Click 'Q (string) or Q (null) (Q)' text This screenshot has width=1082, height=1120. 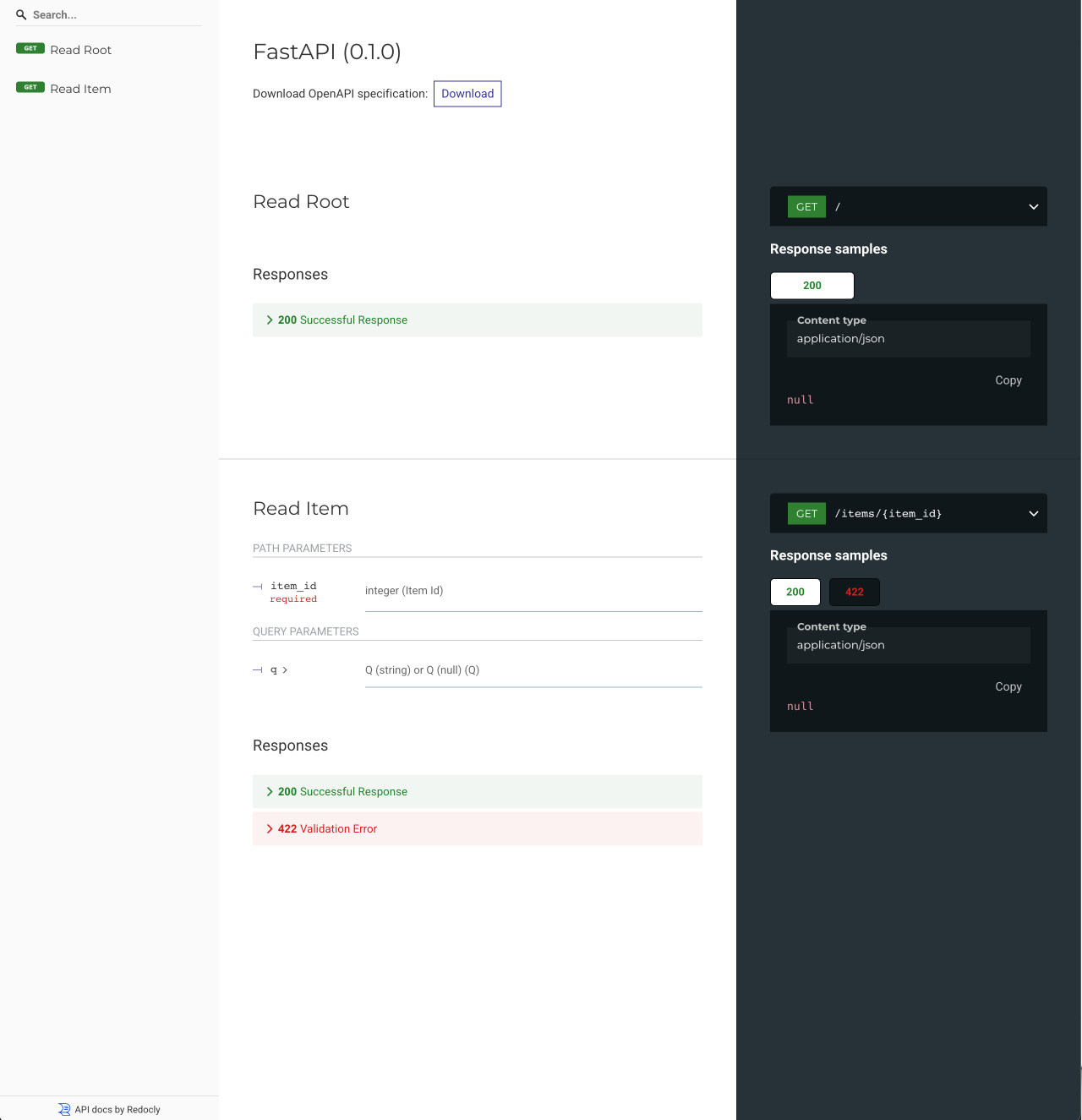click(x=422, y=670)
